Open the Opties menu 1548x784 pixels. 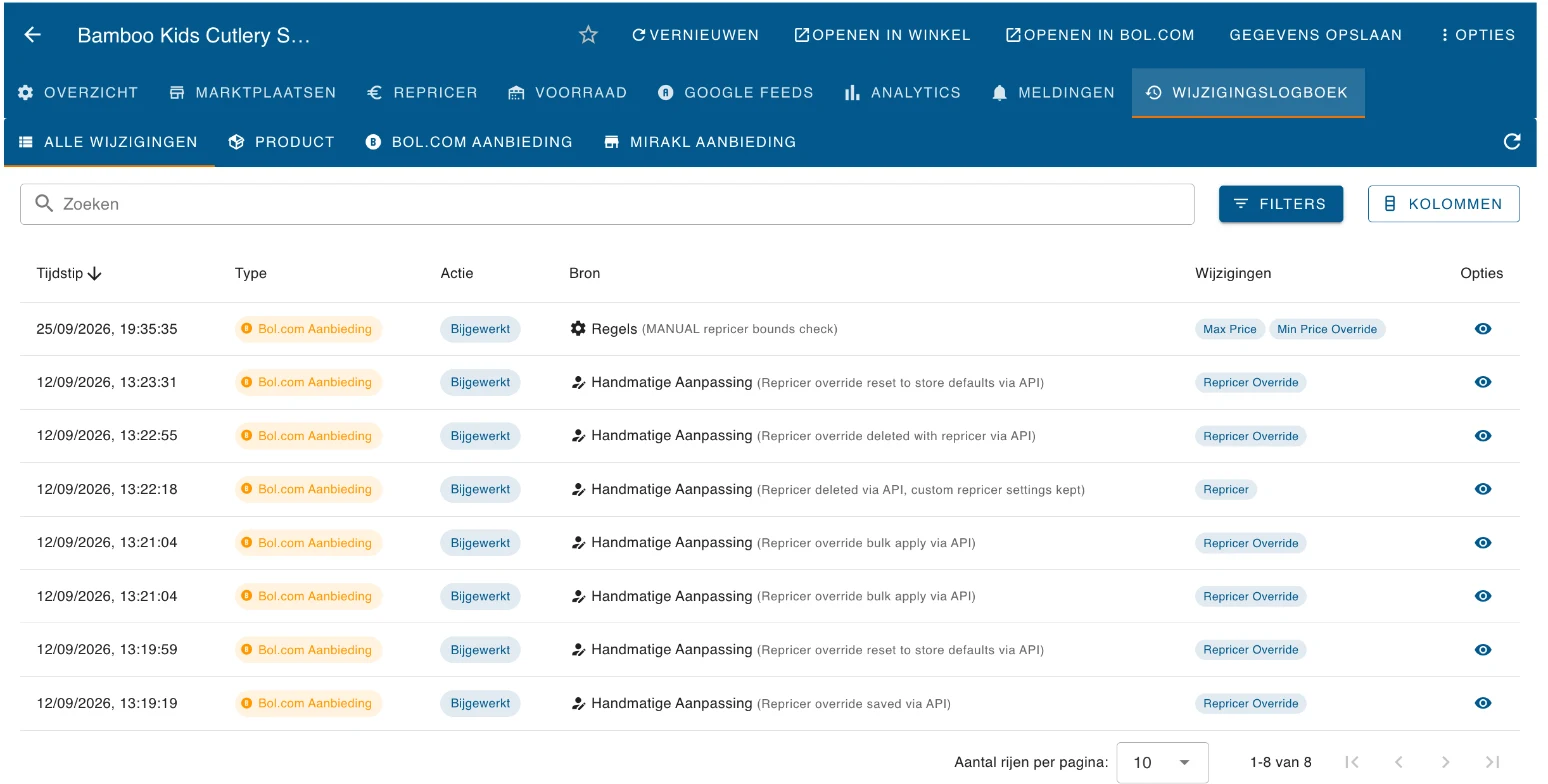[x=1478, y=35]
